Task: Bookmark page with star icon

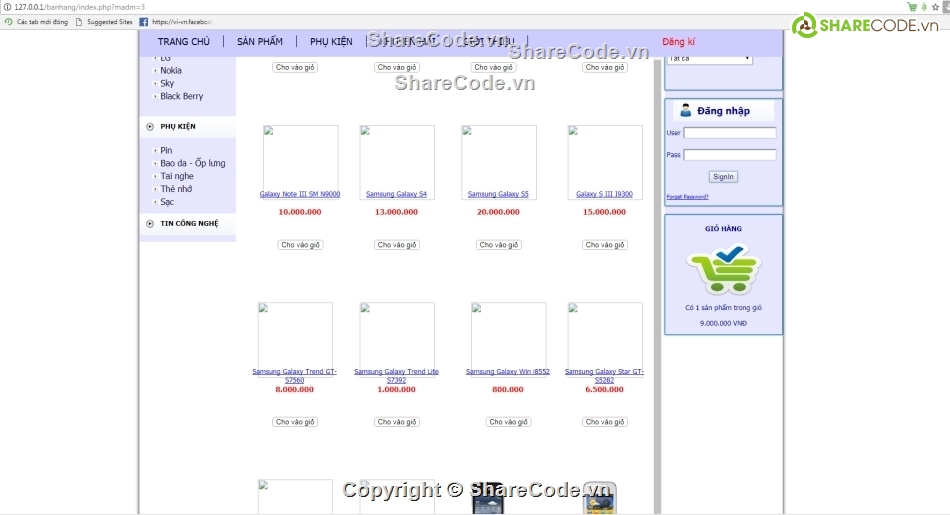Action: (x=935, y=7)
